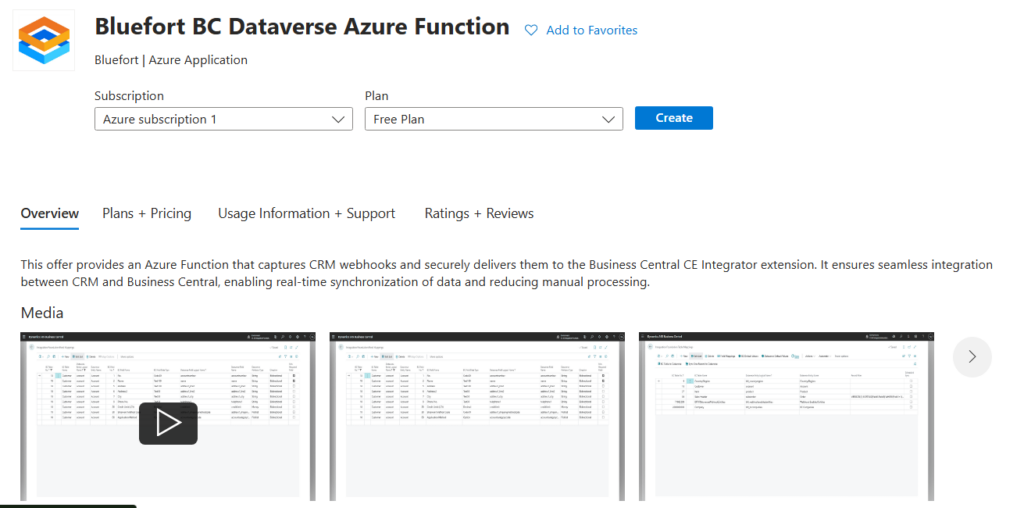Click the Bluefort app logo icon
Viewport: 1024px width, 508px height.
[43, 39]
